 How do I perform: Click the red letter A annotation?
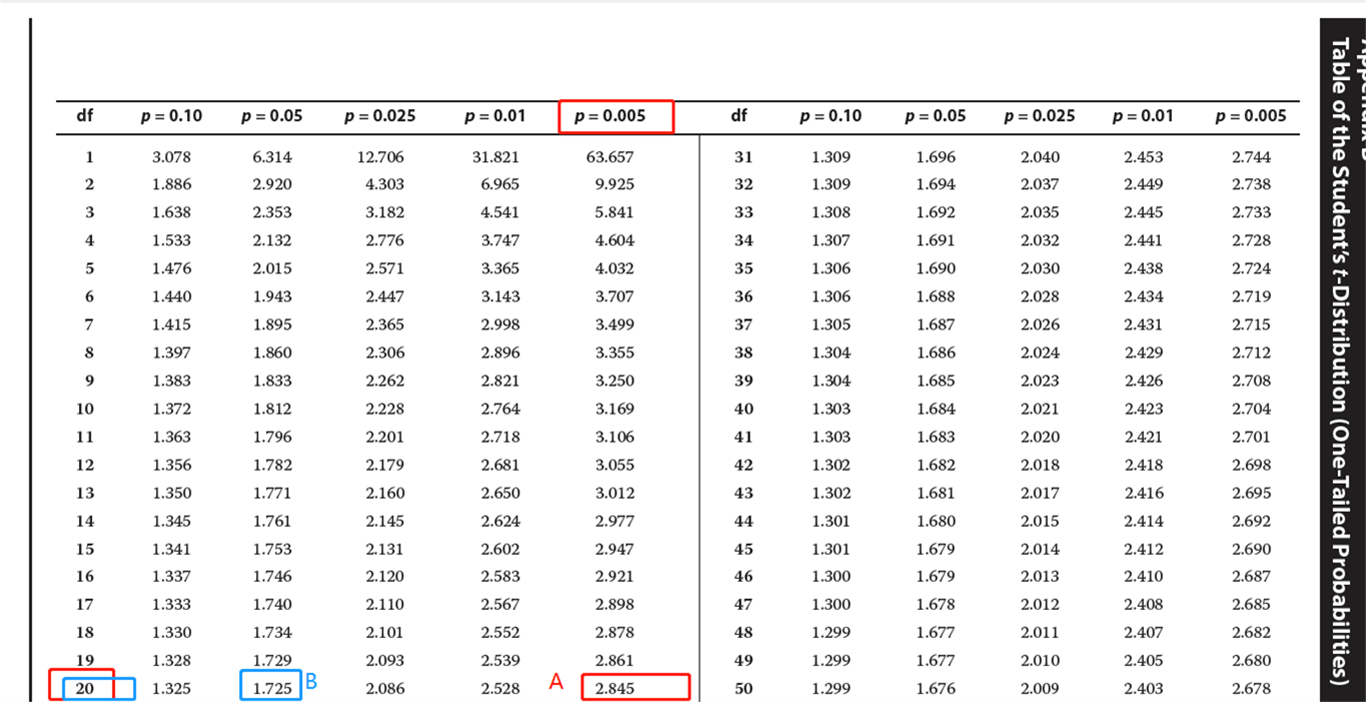(x=557, y=682)
